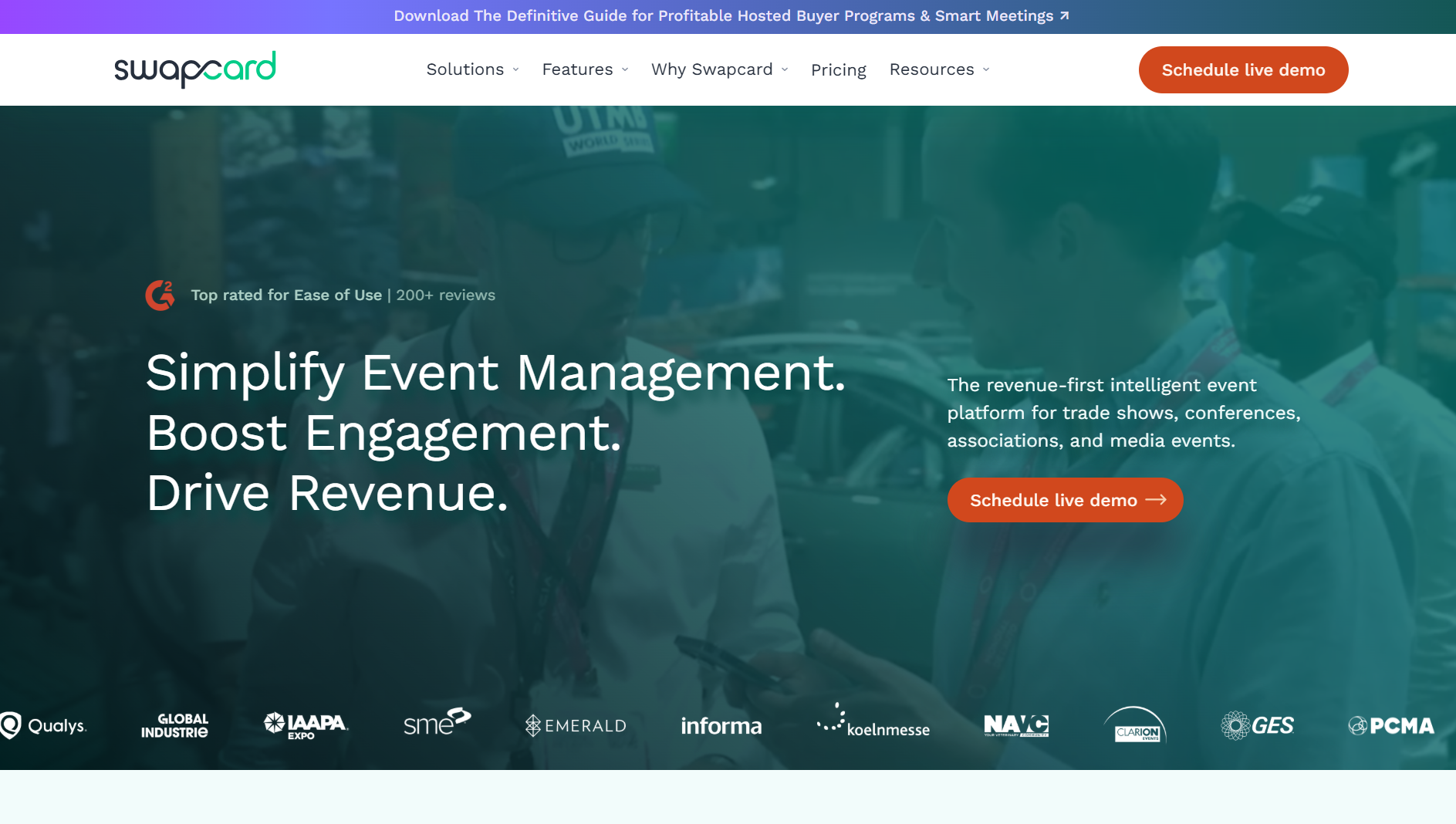Click the PCMA logo
The image size is (1456, 824).
(x=1391, y=726)
